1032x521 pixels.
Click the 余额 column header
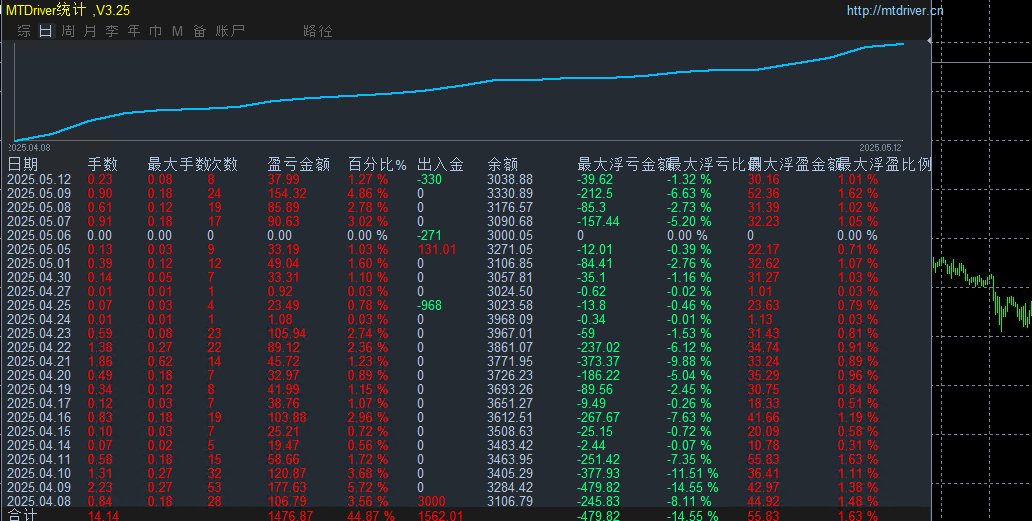click(x=503, y=164)
